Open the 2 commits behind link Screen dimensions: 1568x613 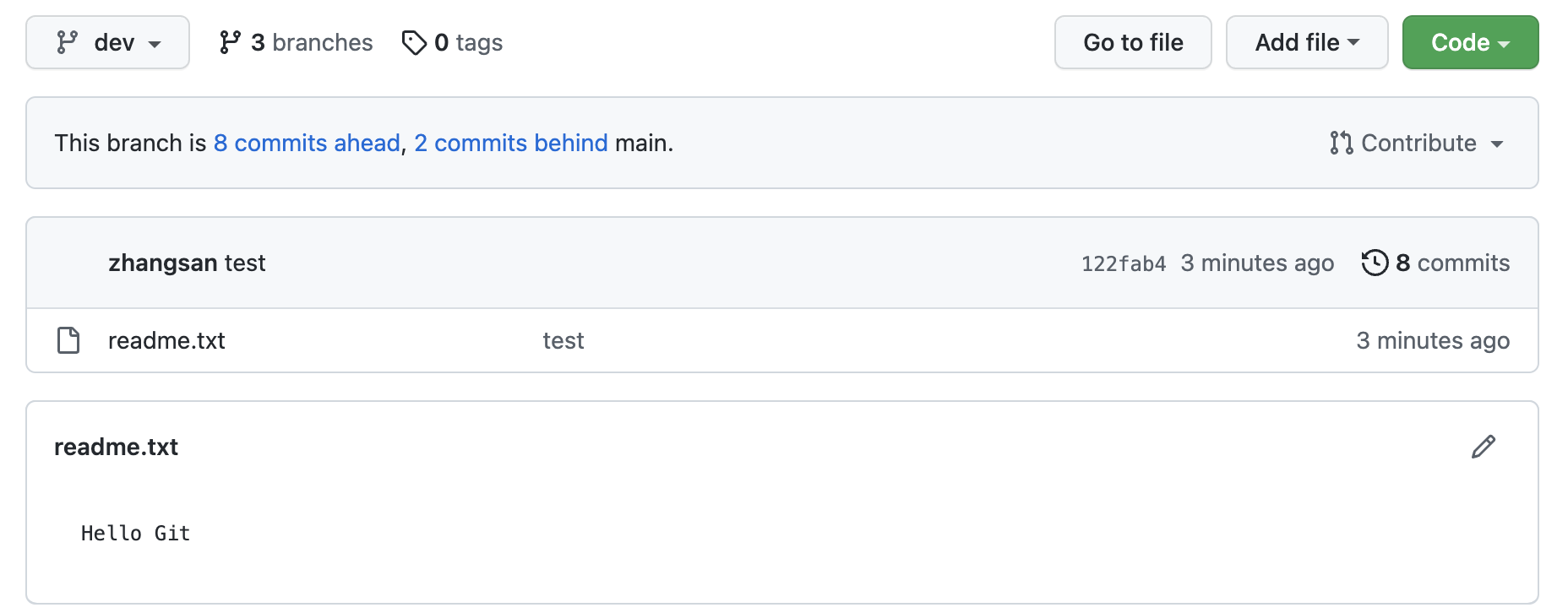510,143
